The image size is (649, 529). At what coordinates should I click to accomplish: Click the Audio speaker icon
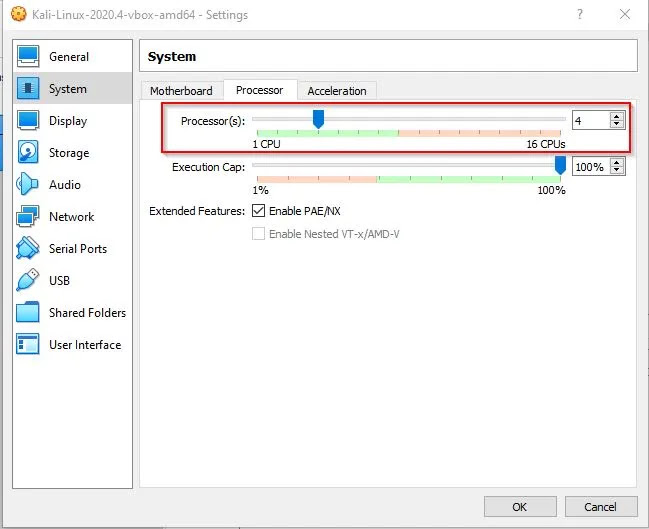pos(28,184)
